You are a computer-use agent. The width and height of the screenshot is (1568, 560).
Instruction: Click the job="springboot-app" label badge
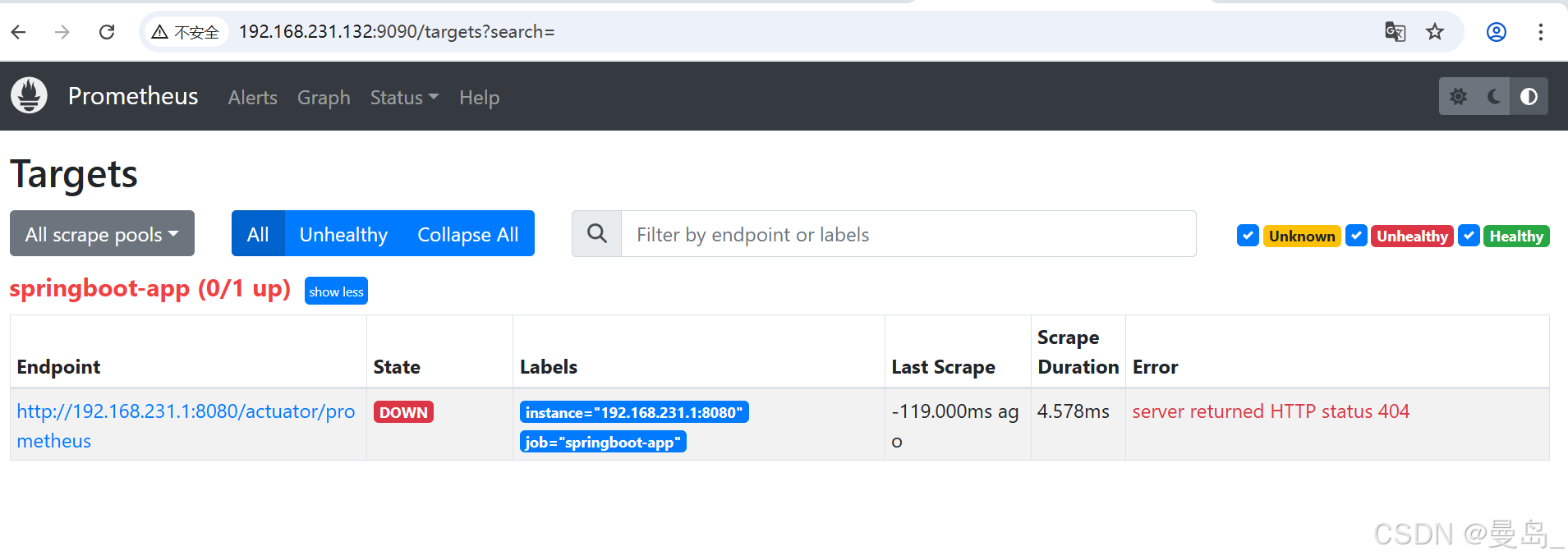(x=603, y=442)
